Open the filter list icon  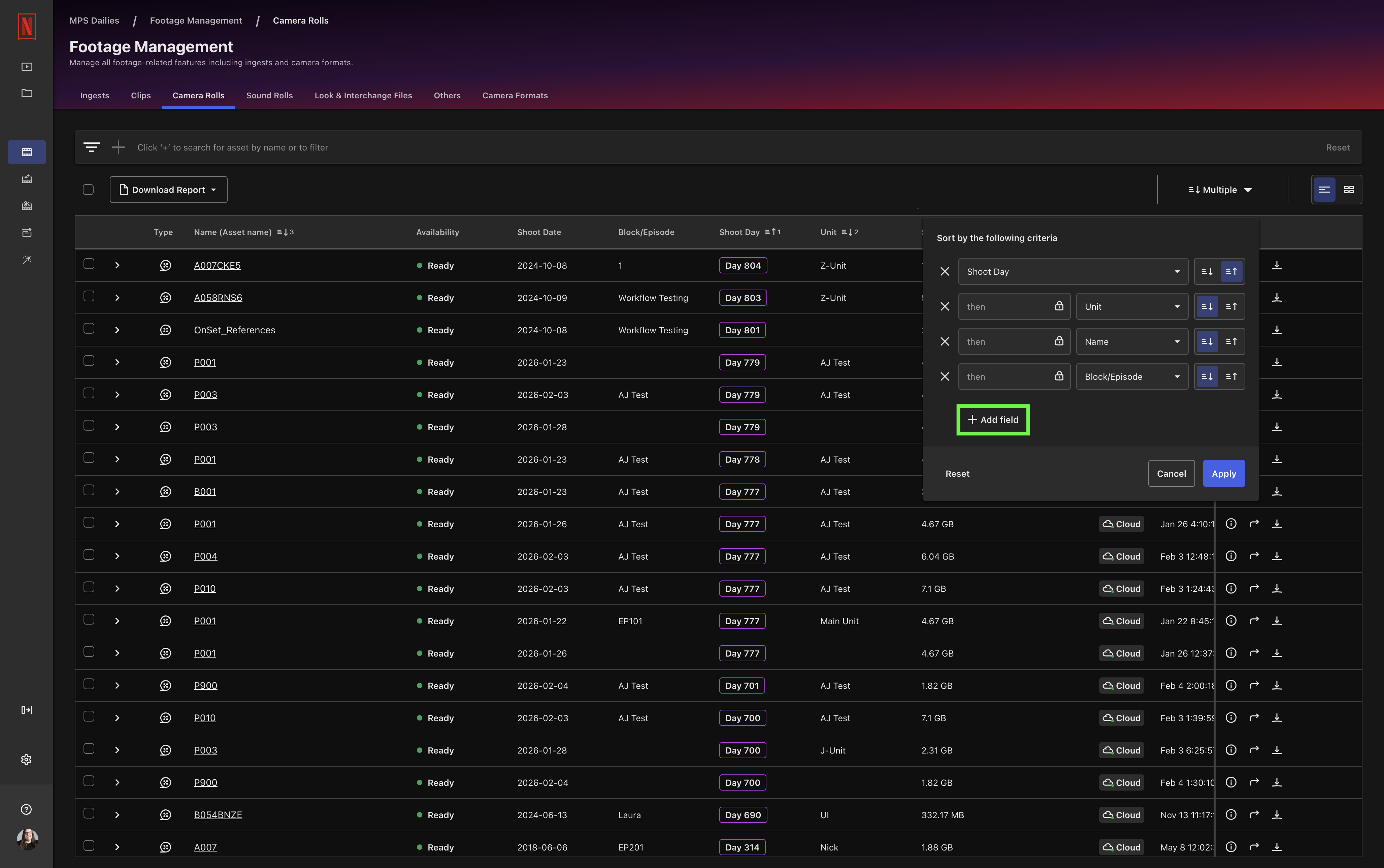tap(91, 147)
